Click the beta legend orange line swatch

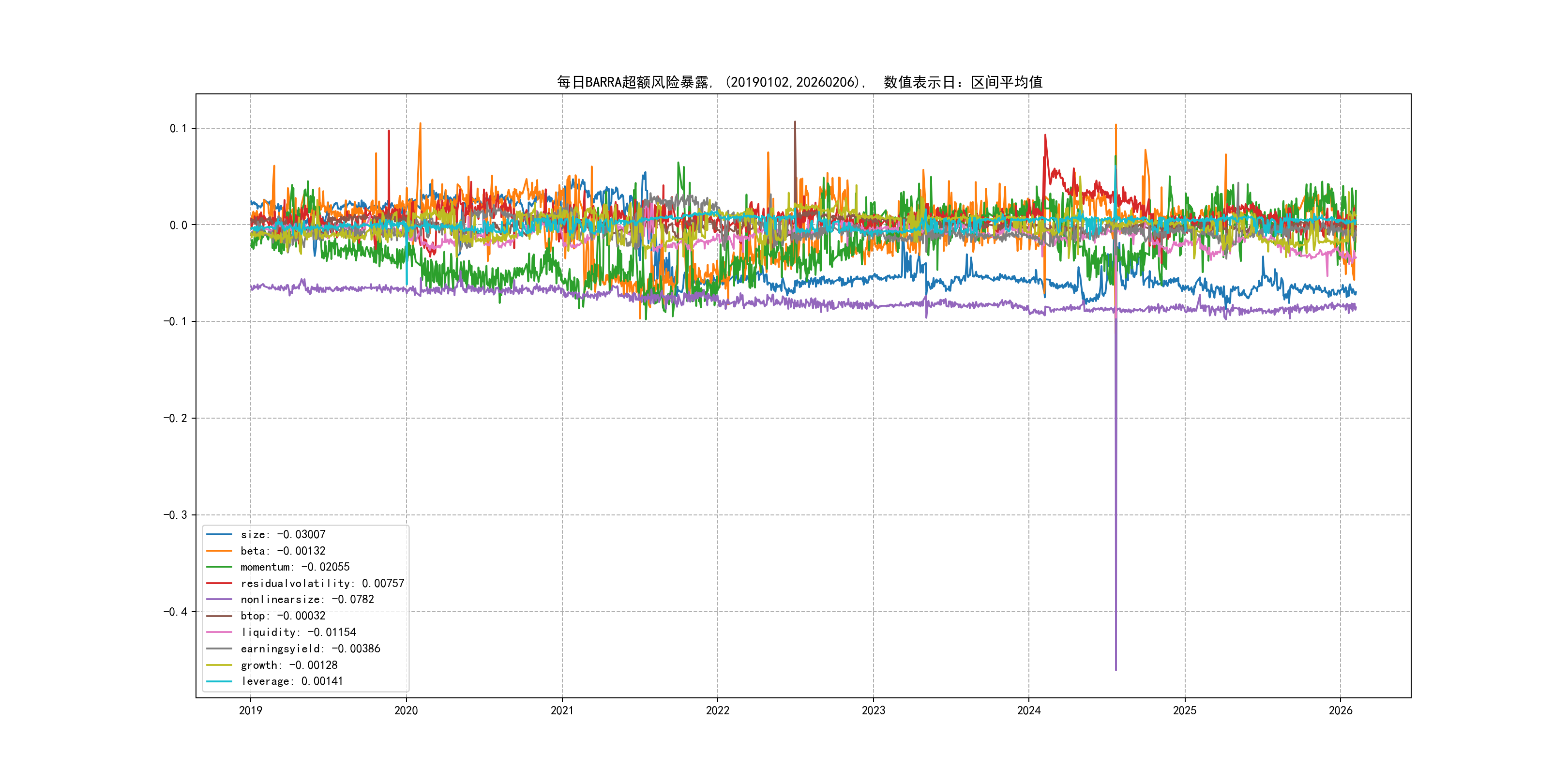(x=219, y=551)
